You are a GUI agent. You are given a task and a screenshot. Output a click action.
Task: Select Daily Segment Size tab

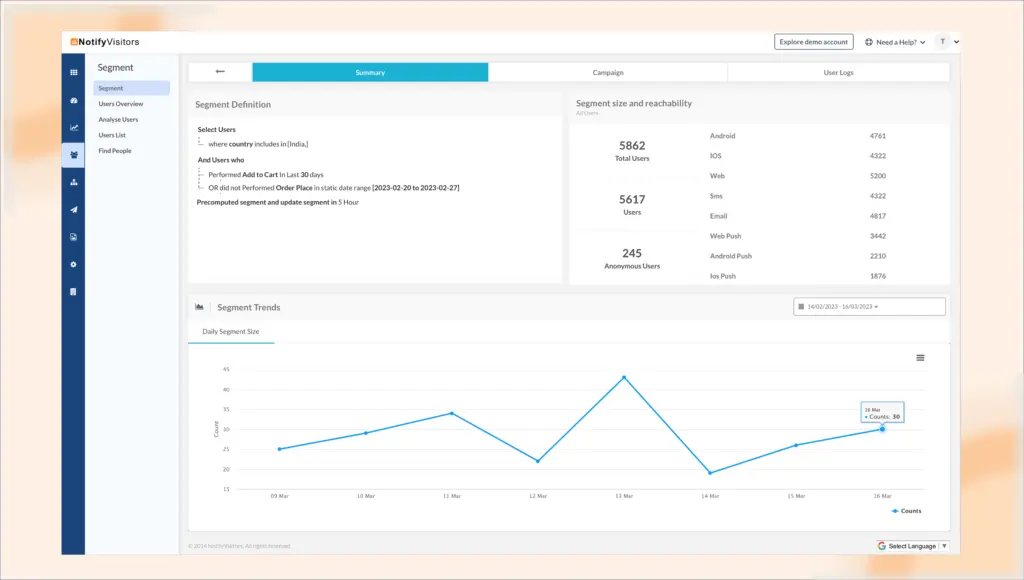231,331
